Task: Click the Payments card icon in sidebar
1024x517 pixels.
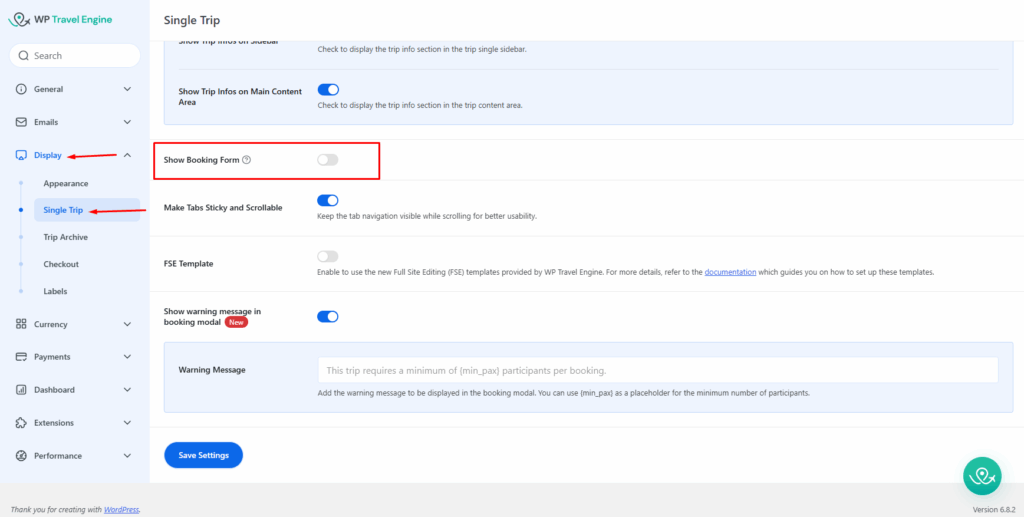Action: [22, 357]
